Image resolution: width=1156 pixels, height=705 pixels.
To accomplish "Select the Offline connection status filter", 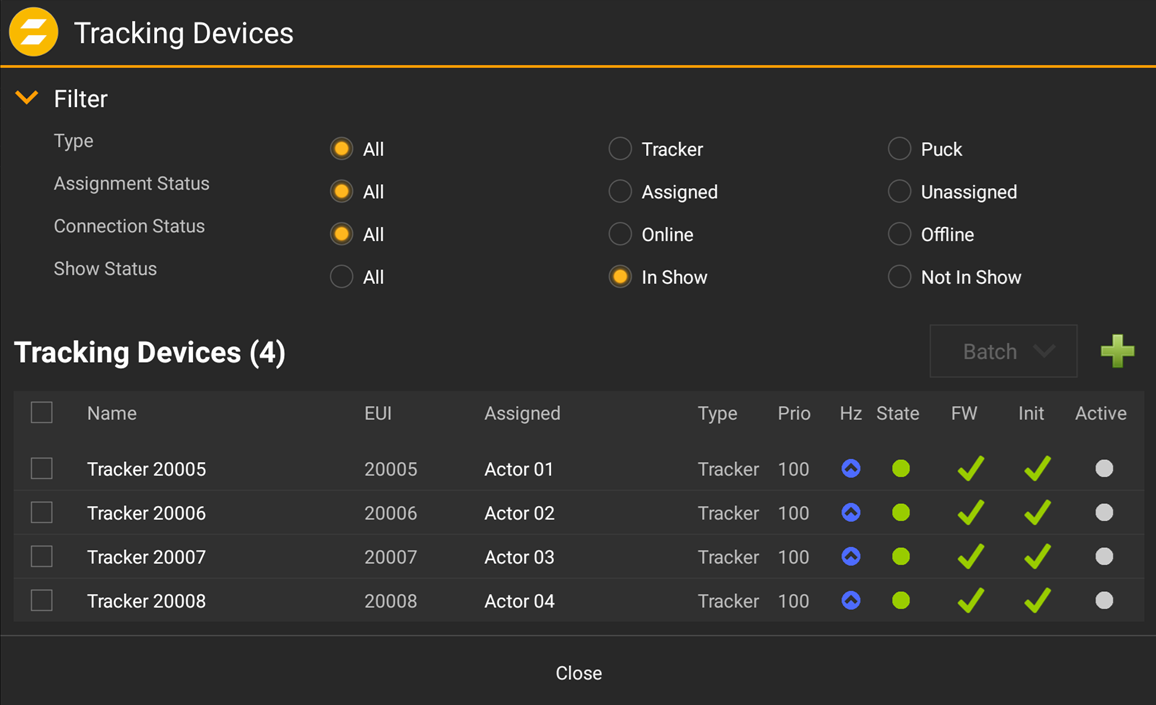I will 899,234.
